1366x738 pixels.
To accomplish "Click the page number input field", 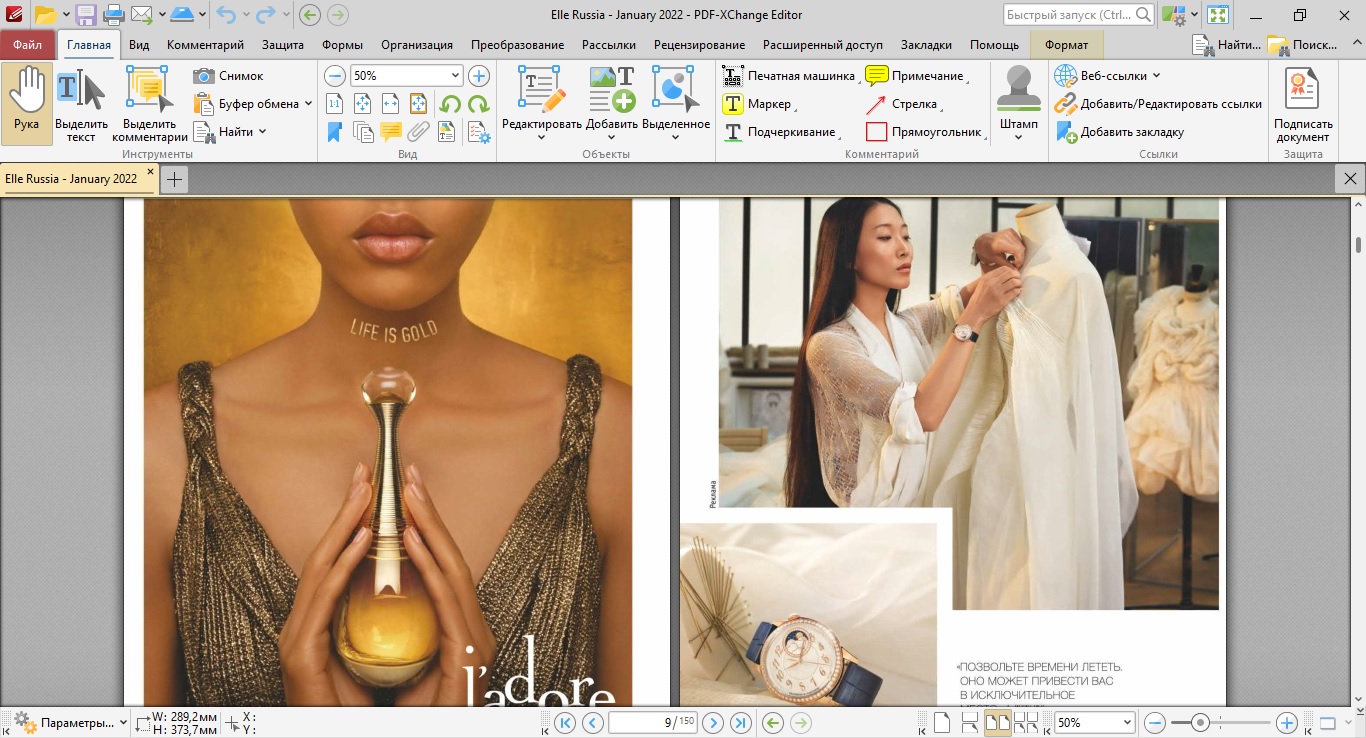I will click(652, 722).
